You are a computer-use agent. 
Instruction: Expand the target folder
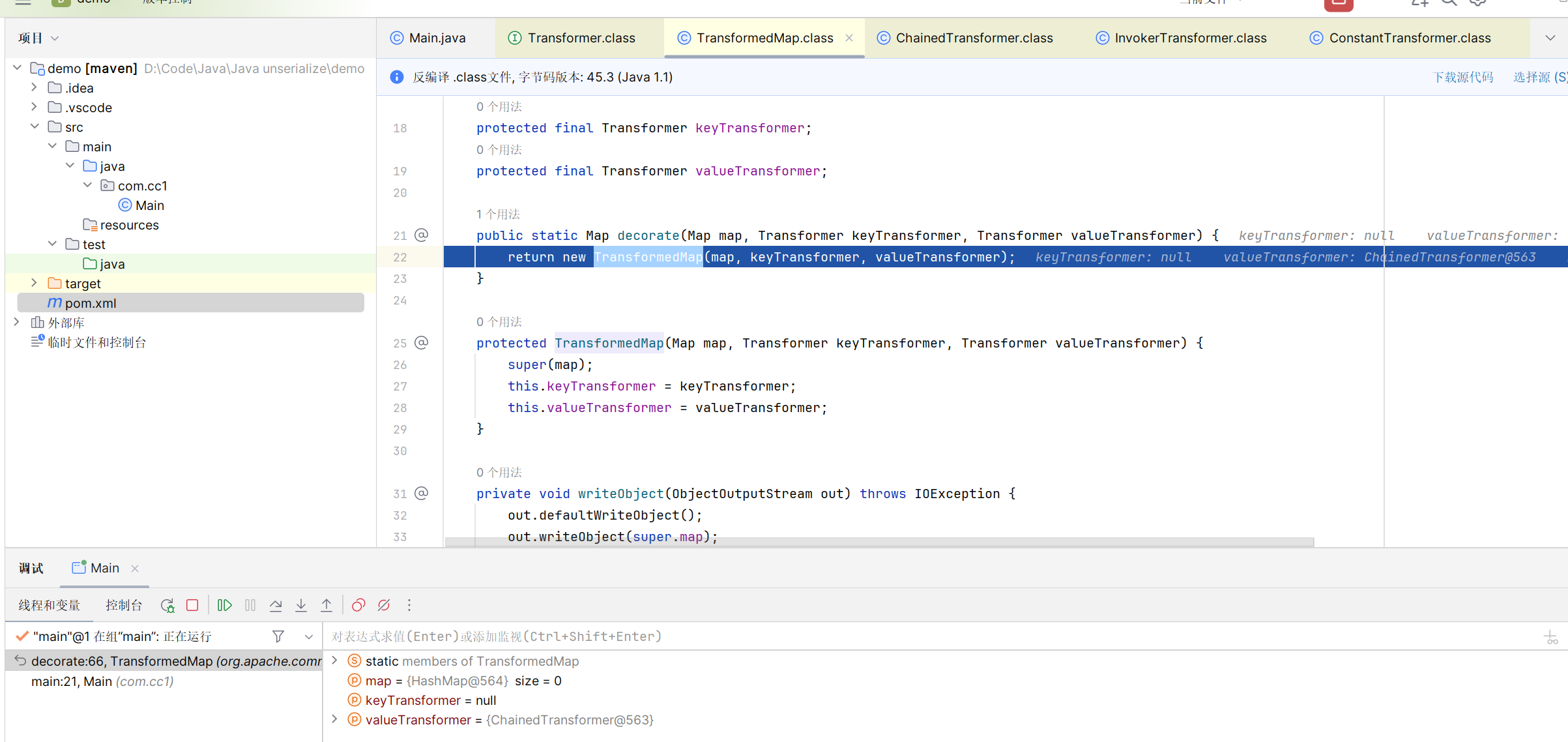pyautogui.click(x=35, y=283)
